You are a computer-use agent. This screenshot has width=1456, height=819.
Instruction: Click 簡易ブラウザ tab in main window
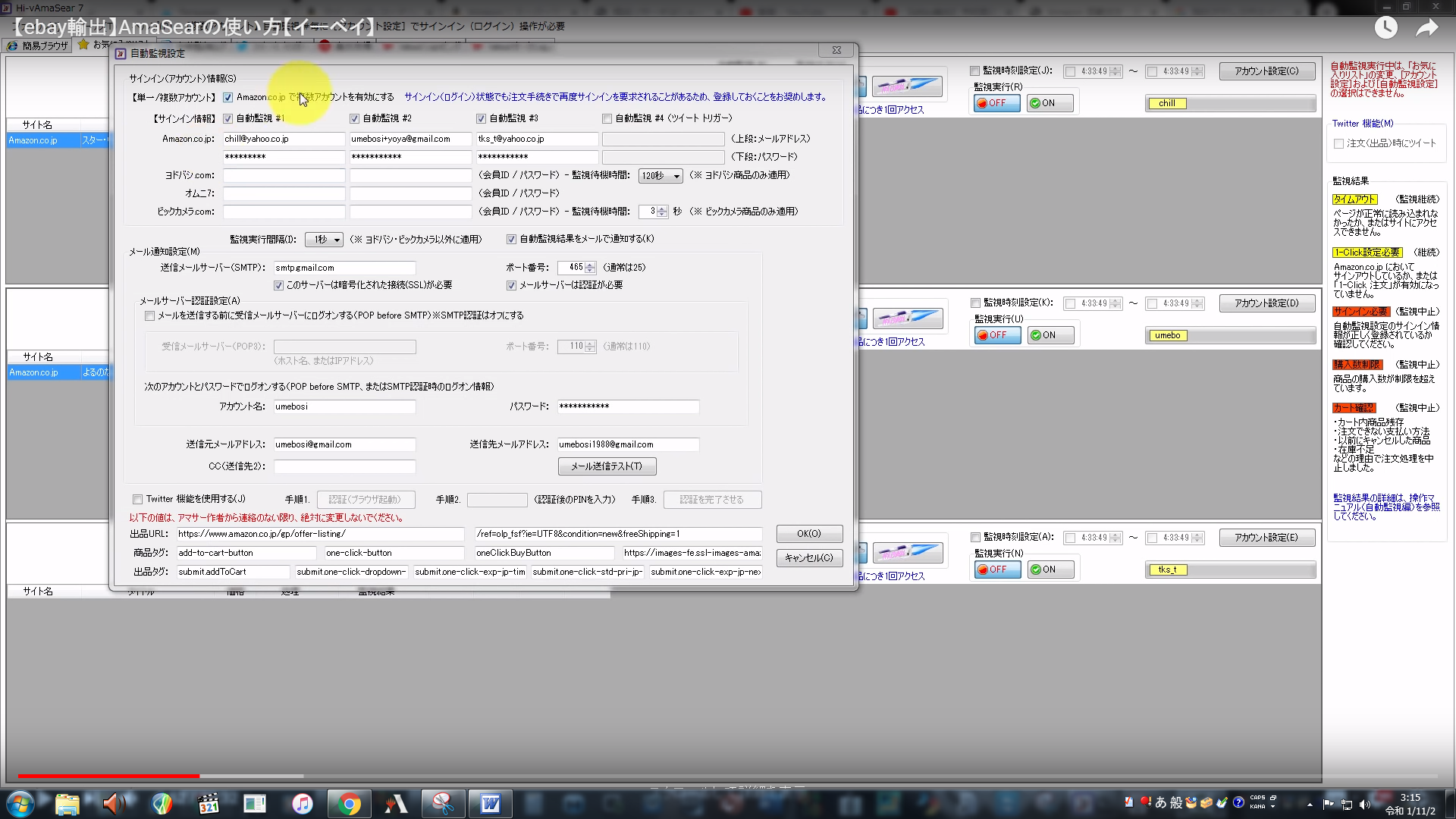pyautogui.click(x=39, y=45)
